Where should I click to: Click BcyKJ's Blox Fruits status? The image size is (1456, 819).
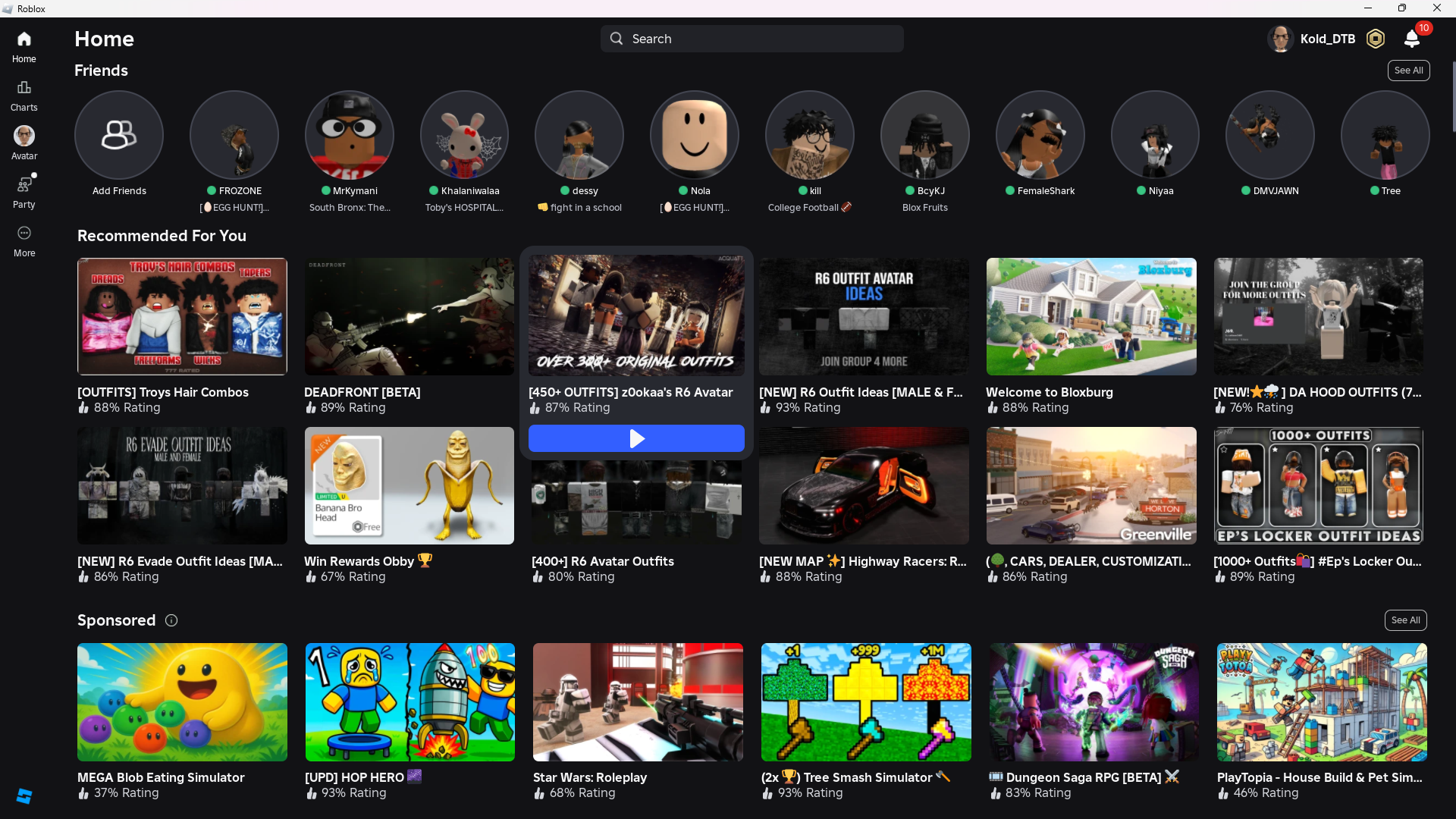(925, 207)
